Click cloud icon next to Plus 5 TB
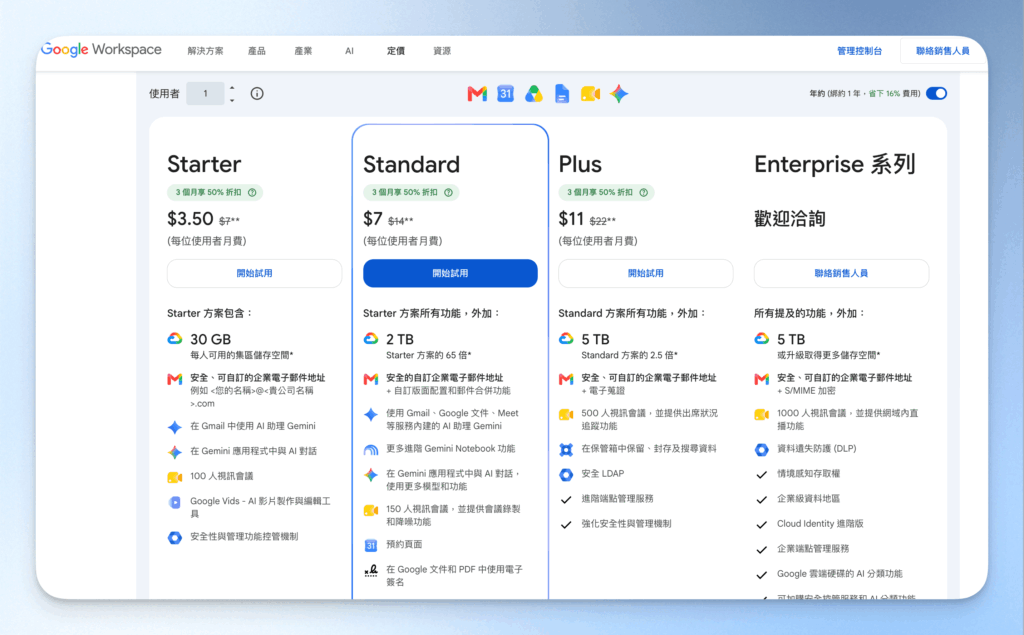1024x635 pixels. coord(566,339)
